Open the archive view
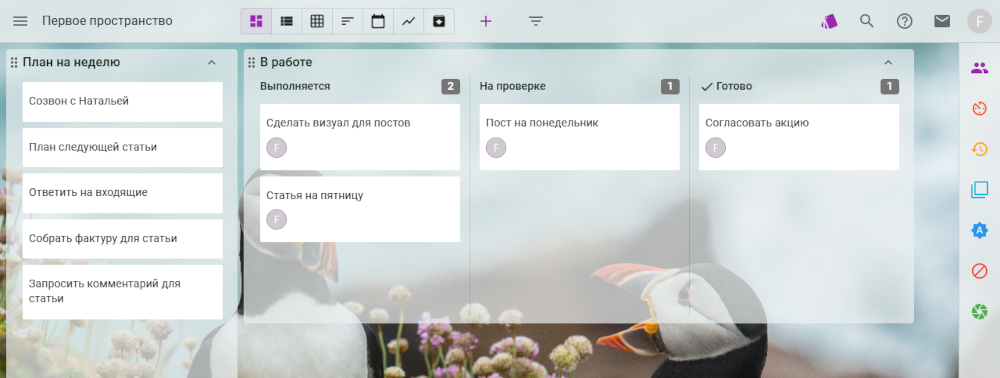This screenshot has width=1000, height=378. (x=439, y=21)
